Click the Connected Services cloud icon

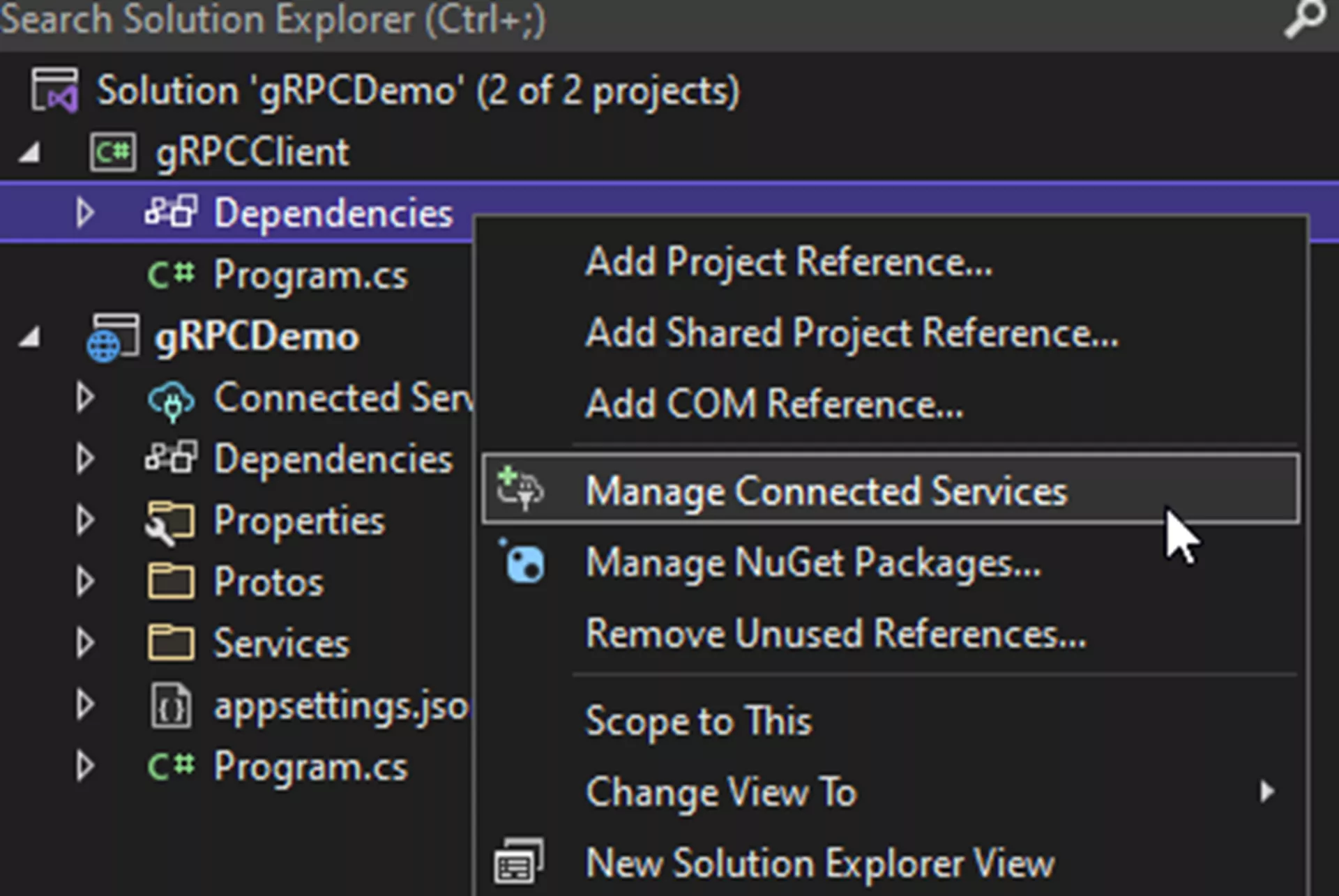click(x=171, y=400)
